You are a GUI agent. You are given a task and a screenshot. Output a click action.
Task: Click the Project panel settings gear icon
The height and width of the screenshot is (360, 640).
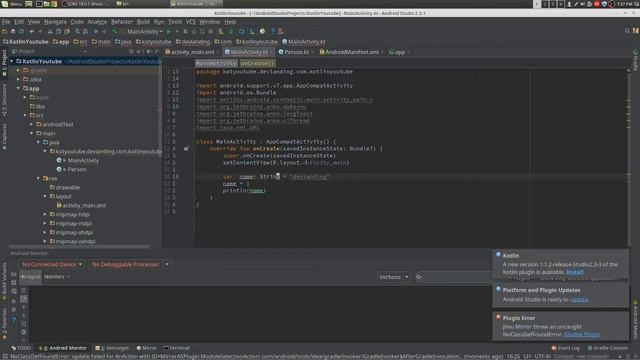pyautogui.click(x=148, y=51)
